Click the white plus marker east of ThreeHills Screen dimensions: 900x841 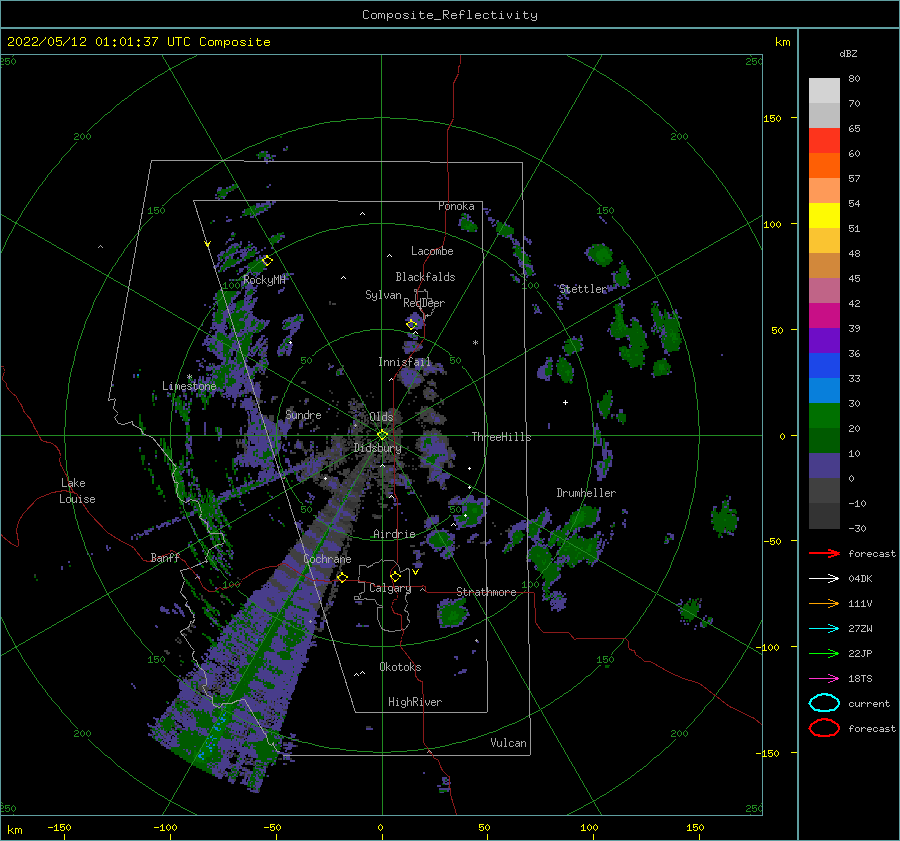point(565,402)
